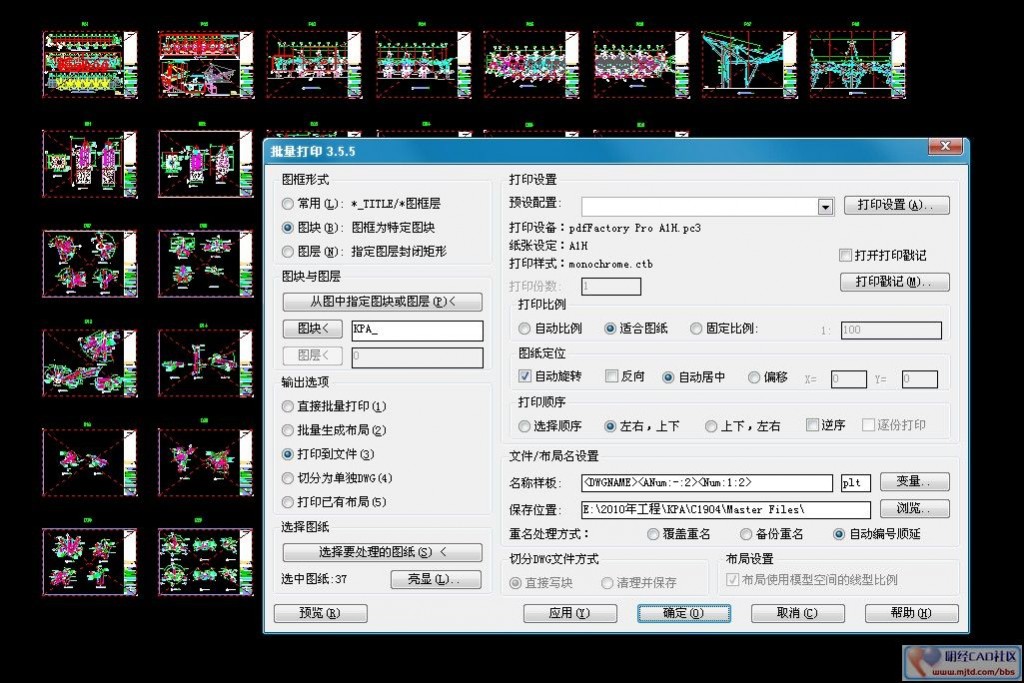Click the 打印设置(A) button
Image resolution: width=1024 pixels, height=683 pixels.
pyautogui.click(x=896, y=205)
